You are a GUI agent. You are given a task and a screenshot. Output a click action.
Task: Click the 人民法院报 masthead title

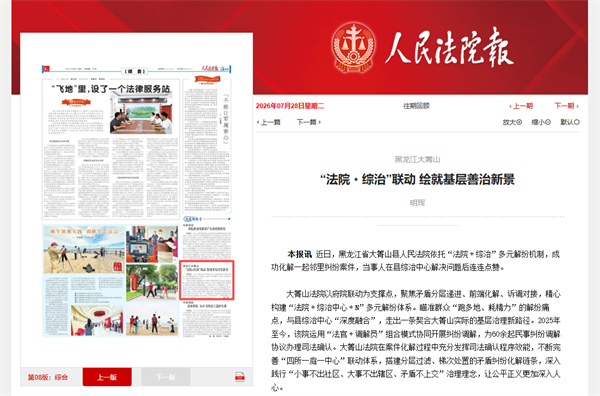click(x=449, y=48)
